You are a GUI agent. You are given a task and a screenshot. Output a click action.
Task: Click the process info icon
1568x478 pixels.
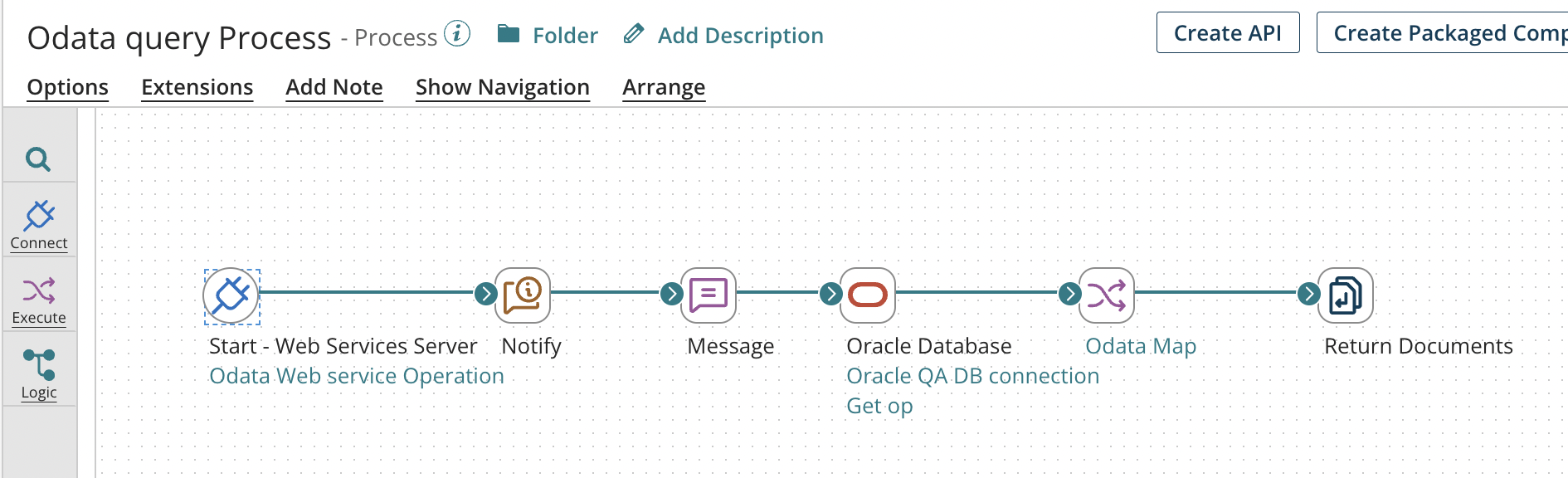pyautogui.click(x=455, y=35)
